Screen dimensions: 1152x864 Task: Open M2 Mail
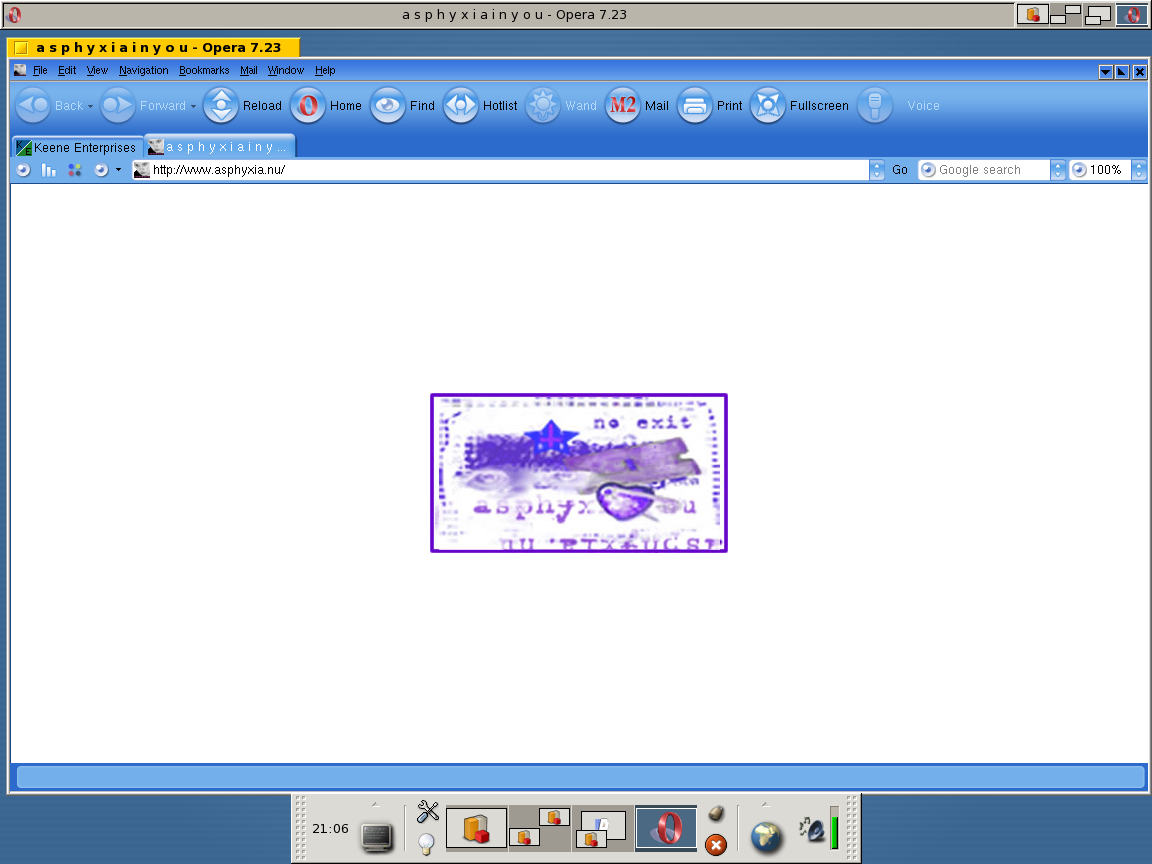[x=637, y=106]
